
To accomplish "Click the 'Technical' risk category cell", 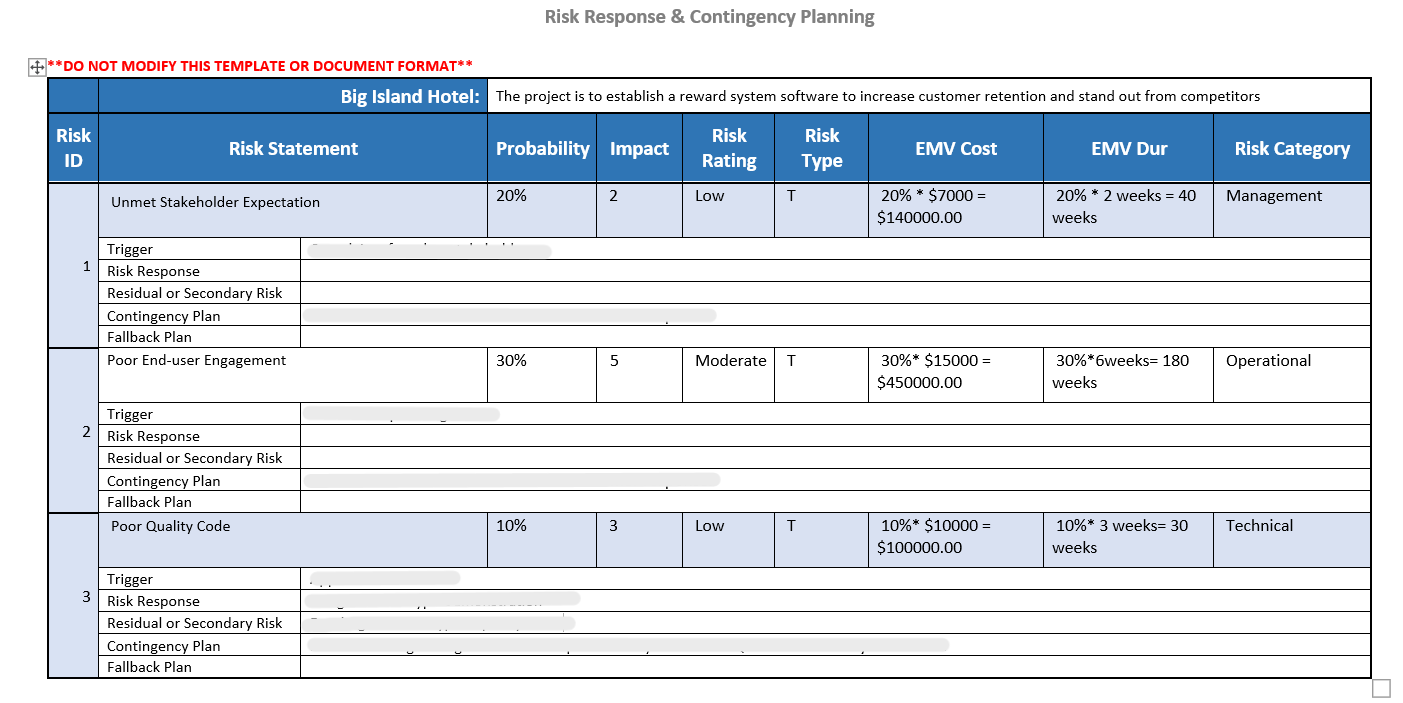I will coord(1292,540).
